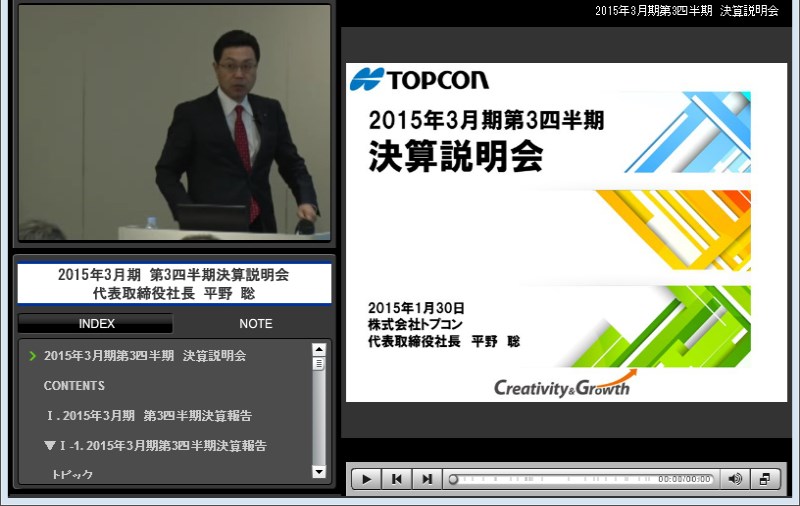Image resolution: width=800 pixels, height=506 pixels.
Task: Click the slide date 2015年1月30日
Action: pos(416,308)
